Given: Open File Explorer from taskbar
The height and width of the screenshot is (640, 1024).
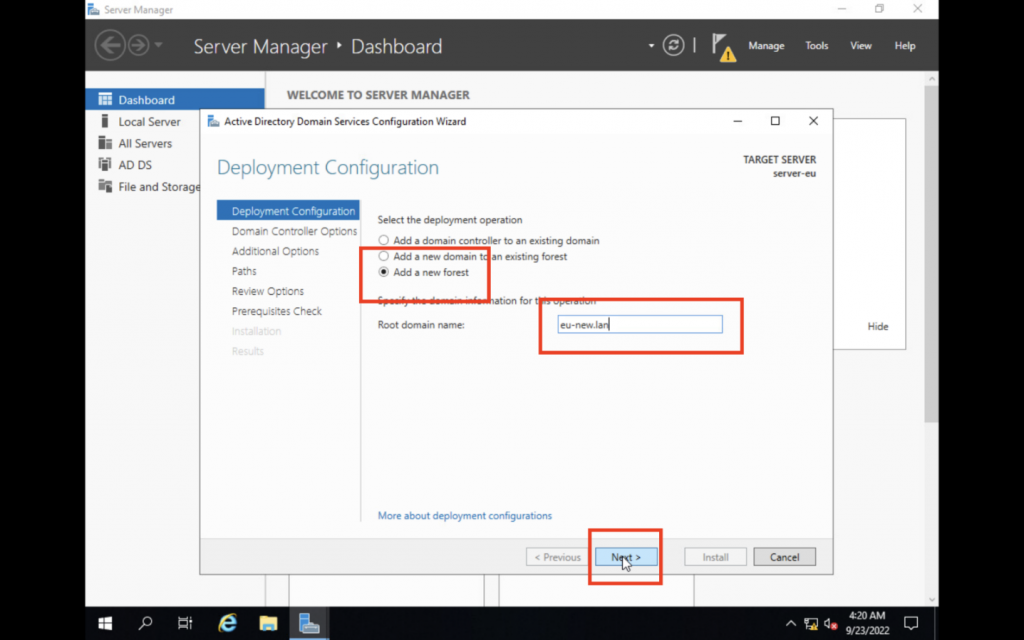Looking at the screenshot, I should click(268, 623).
